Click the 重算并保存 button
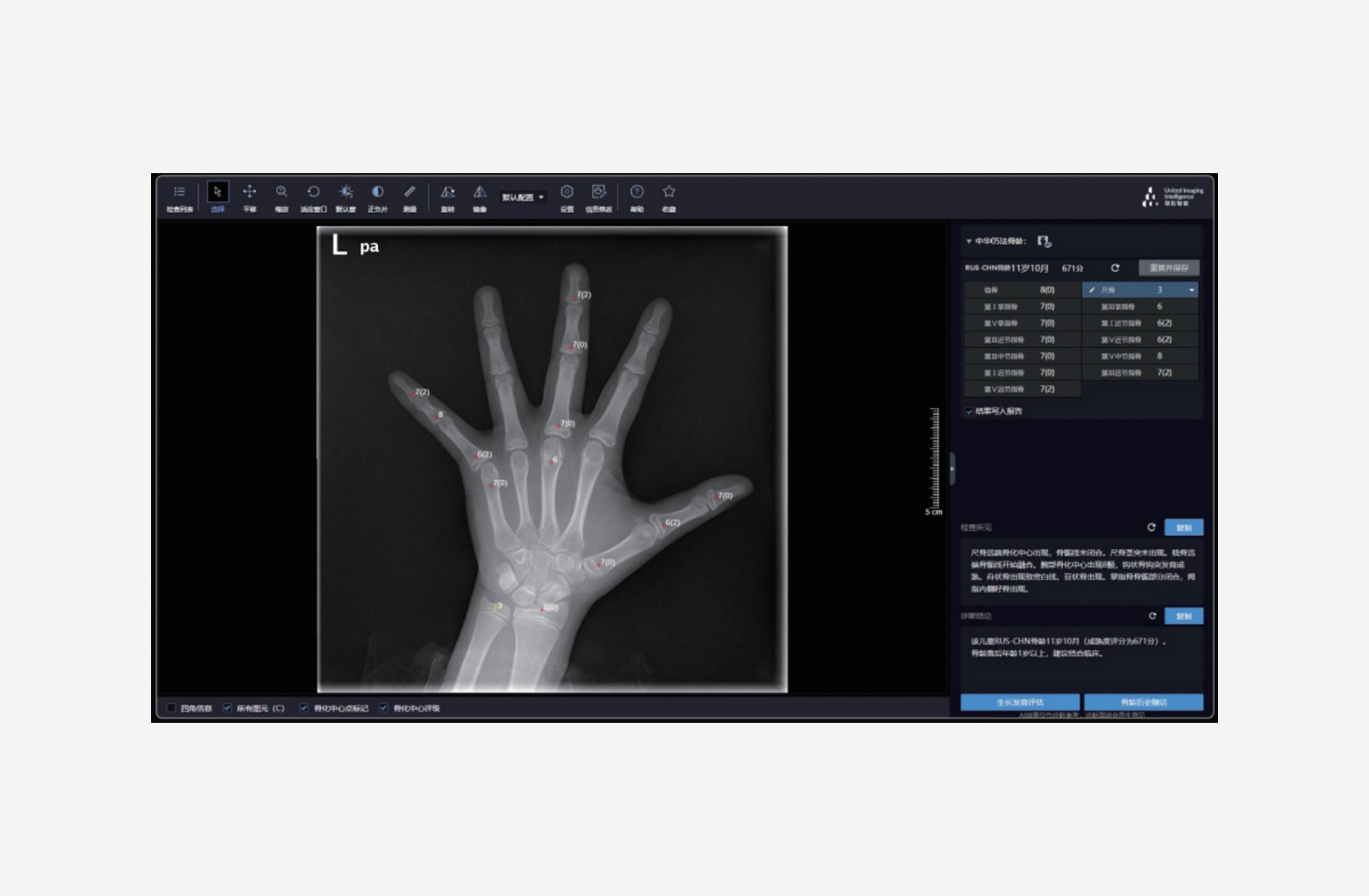This screenshot has width=1369, height=896. pyautogui.click(x=1168, y=268)
